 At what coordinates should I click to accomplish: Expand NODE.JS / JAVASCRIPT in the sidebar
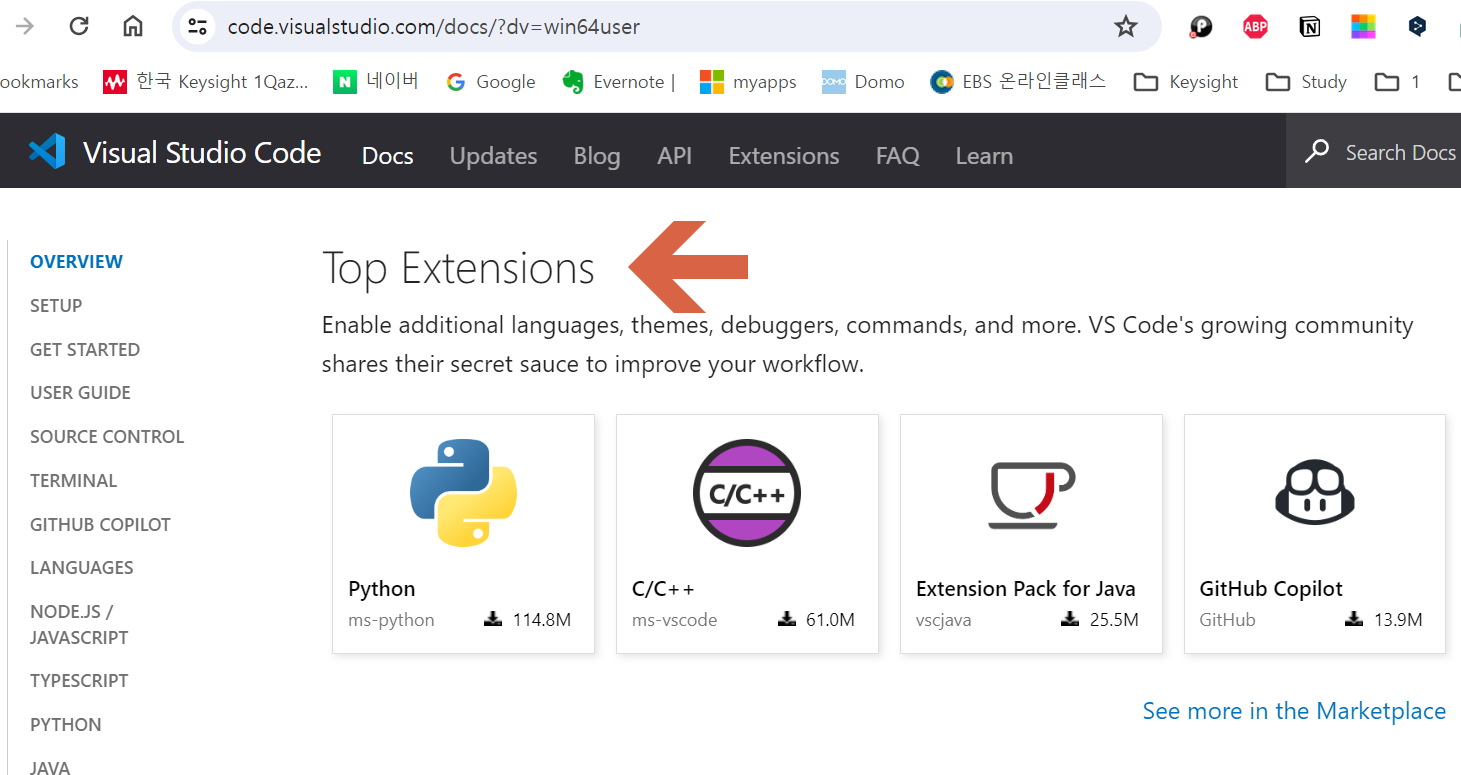click(79, 624)
